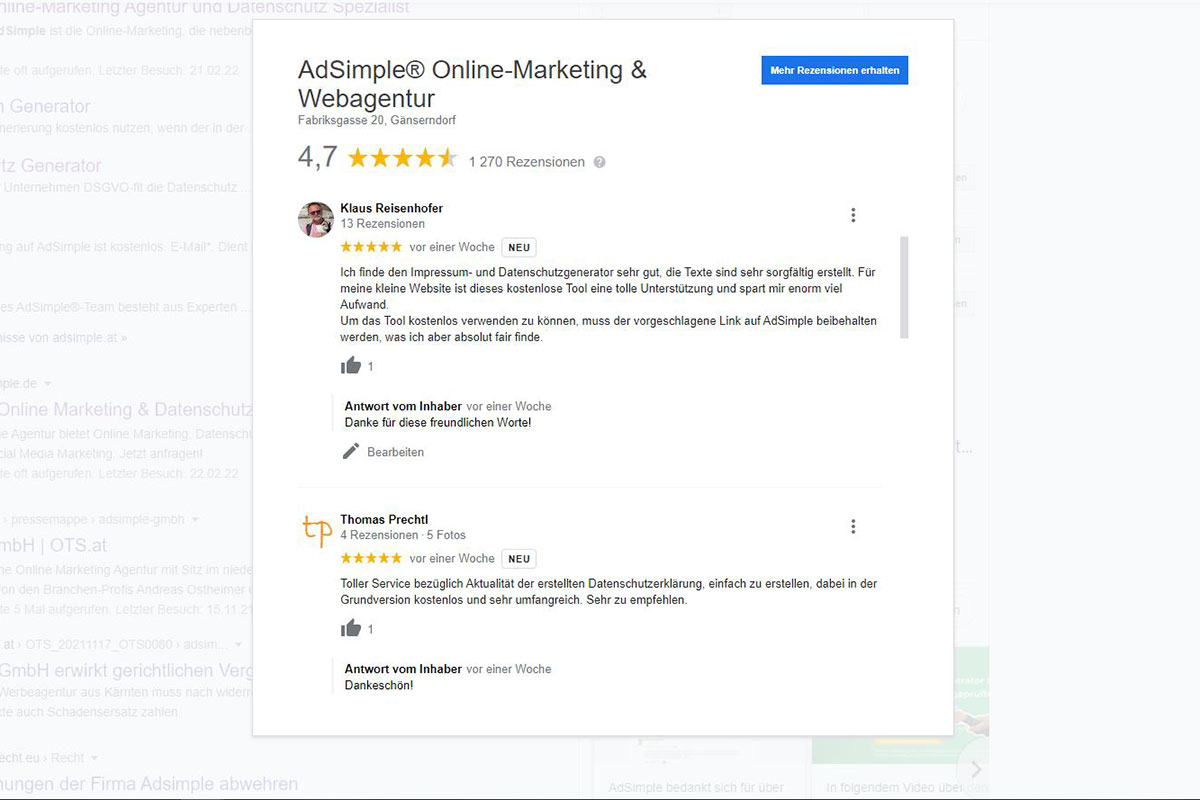Click the NEU badge on Klaus's review
Viewport: 1200px width, 800px height.
518,246
